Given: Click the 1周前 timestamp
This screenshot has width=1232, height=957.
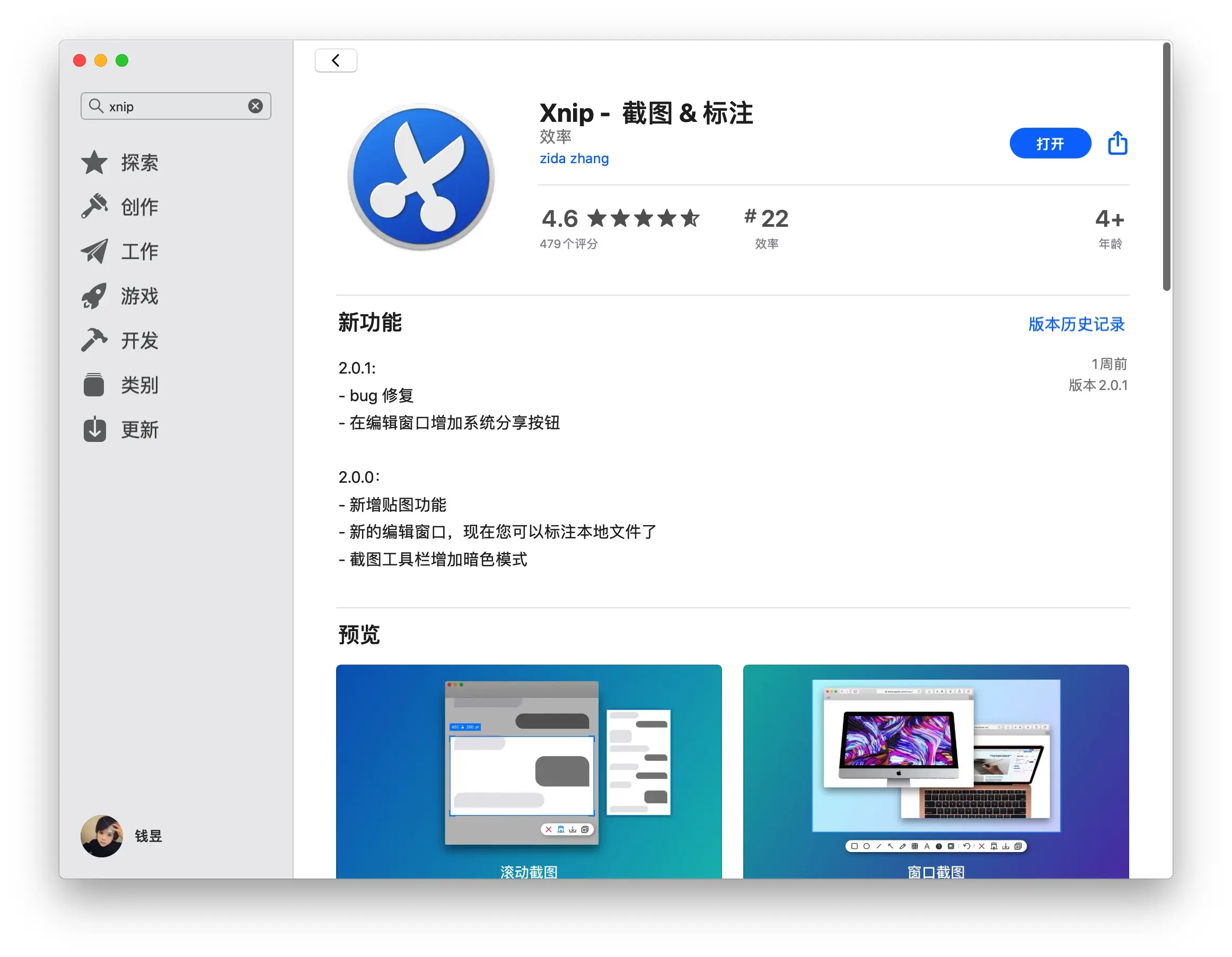Looking at the screenshot, I should tap(1109, 364).
